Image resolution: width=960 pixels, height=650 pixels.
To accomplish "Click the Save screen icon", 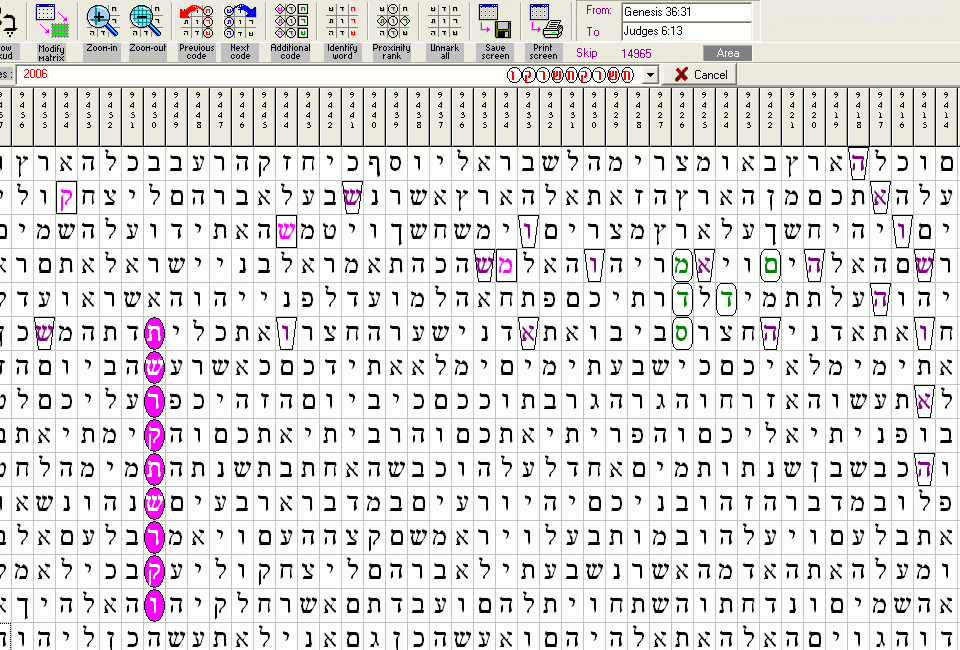I will tap(495, 20).
